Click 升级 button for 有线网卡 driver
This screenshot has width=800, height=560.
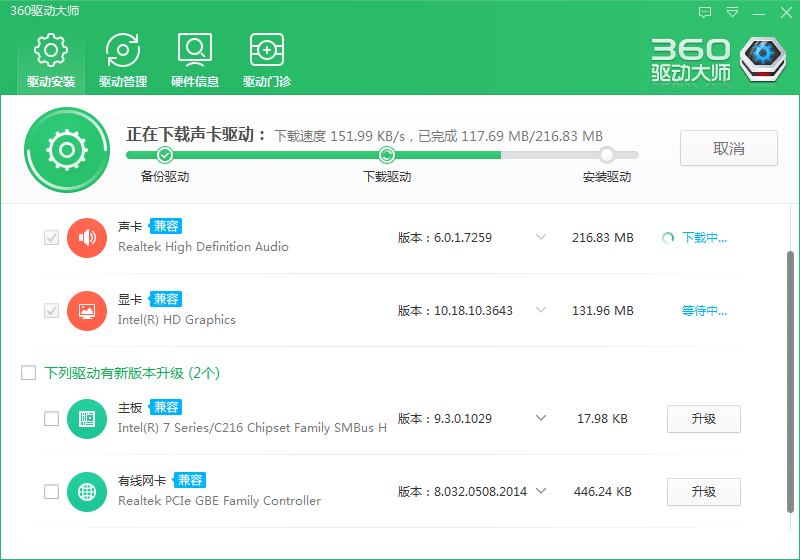[x=704, y=492]
